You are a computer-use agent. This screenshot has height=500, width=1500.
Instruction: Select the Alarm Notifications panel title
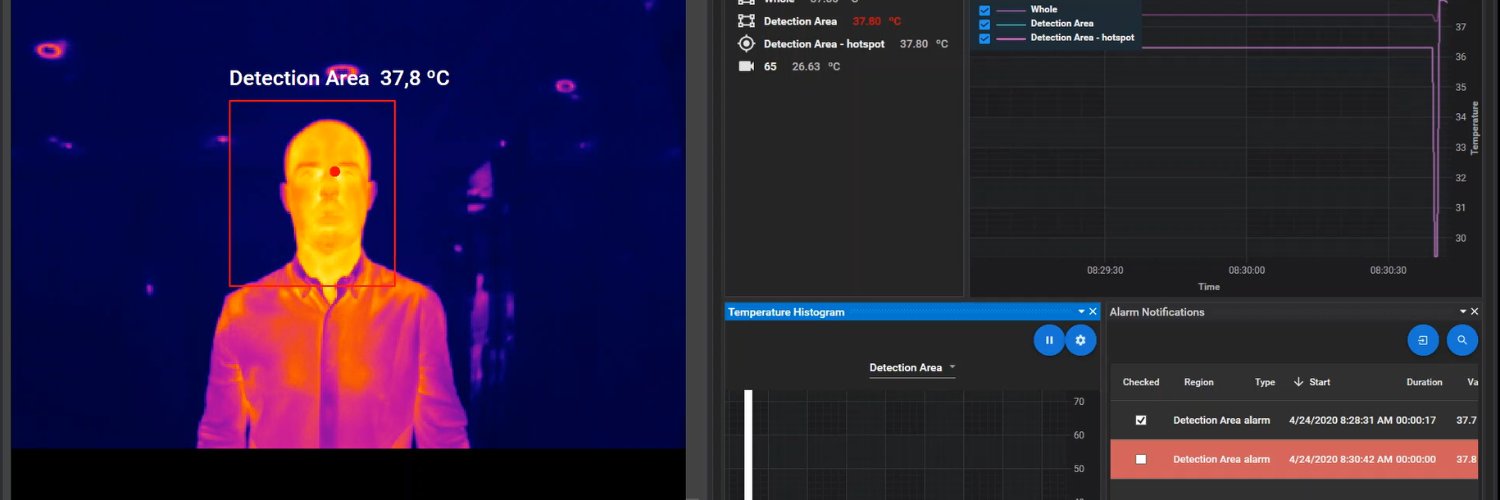[1157, 312]
